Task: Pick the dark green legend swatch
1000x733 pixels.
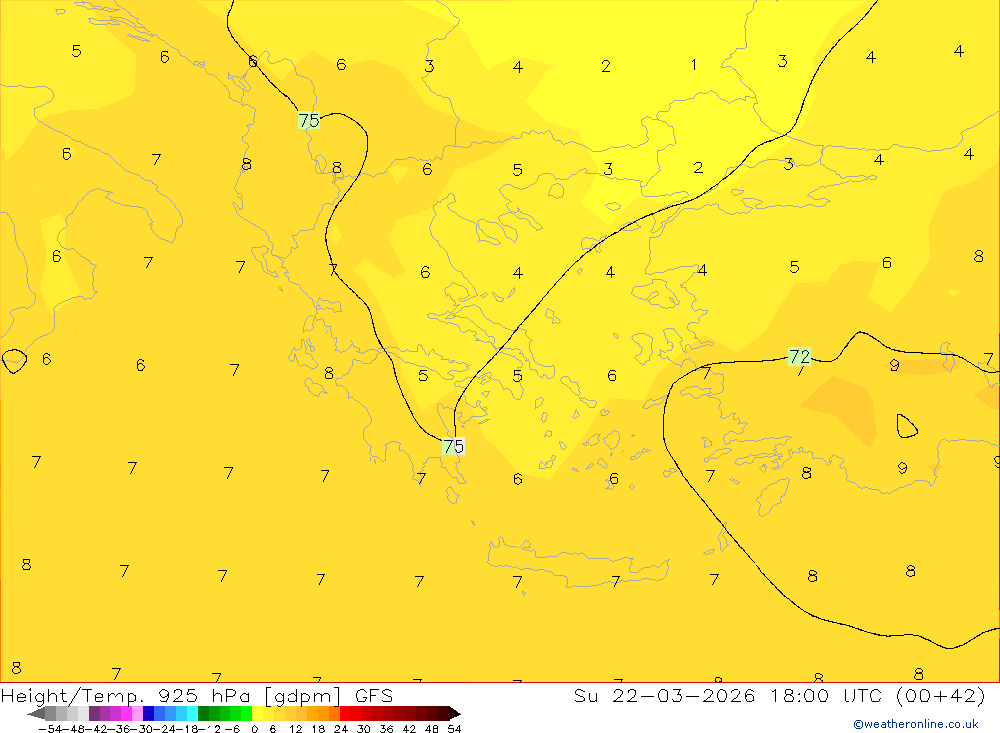Action: (x=203, y=714)
